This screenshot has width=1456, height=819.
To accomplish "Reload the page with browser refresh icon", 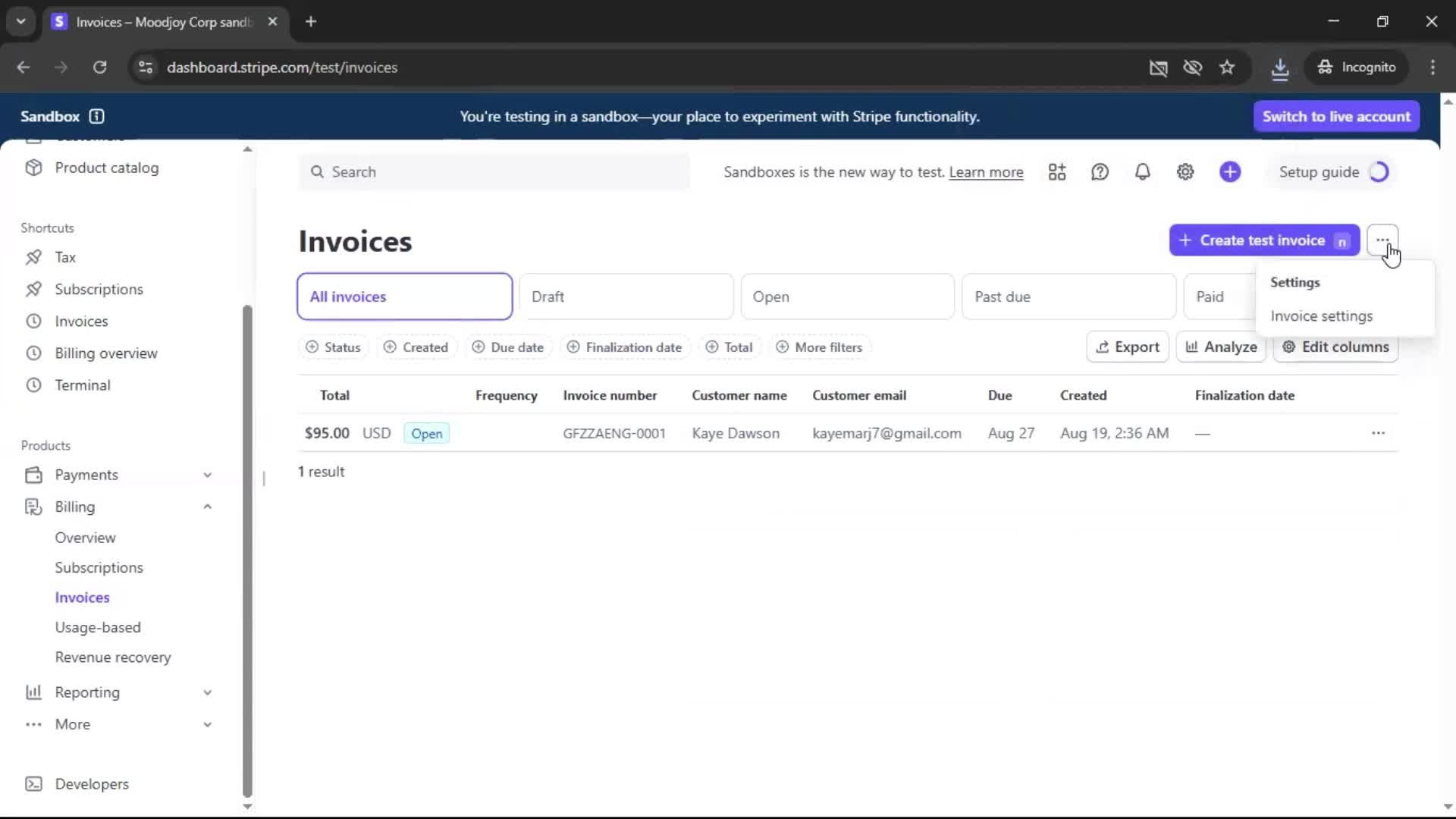I will point(99,67).
